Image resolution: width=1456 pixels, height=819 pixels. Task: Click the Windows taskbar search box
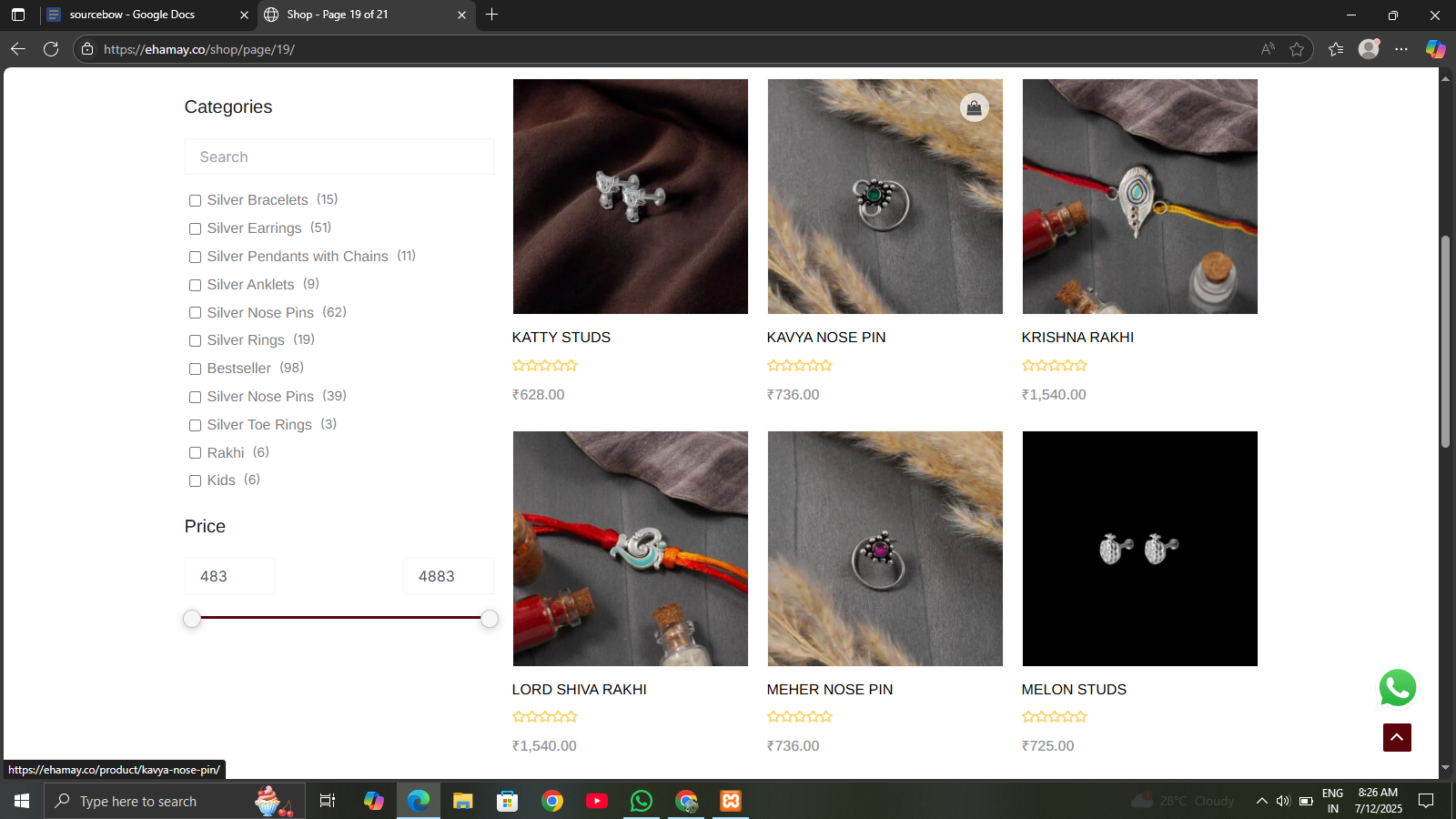175,801
